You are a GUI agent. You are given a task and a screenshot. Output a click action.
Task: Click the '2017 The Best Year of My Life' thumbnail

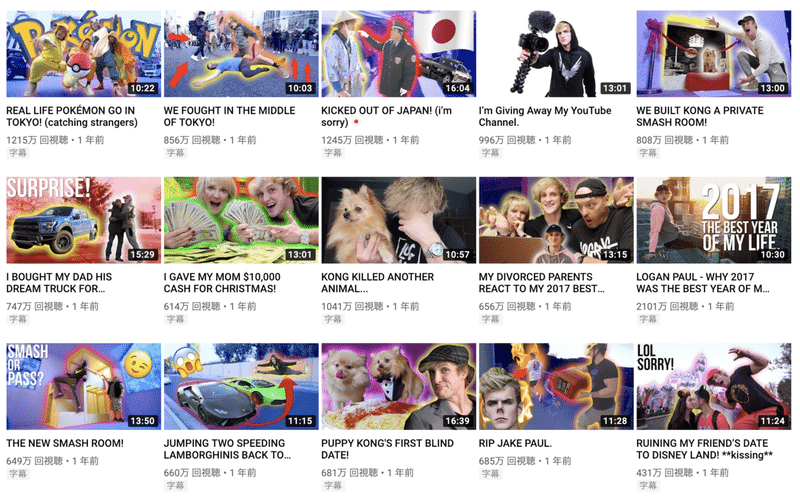(x=714, y=220)
